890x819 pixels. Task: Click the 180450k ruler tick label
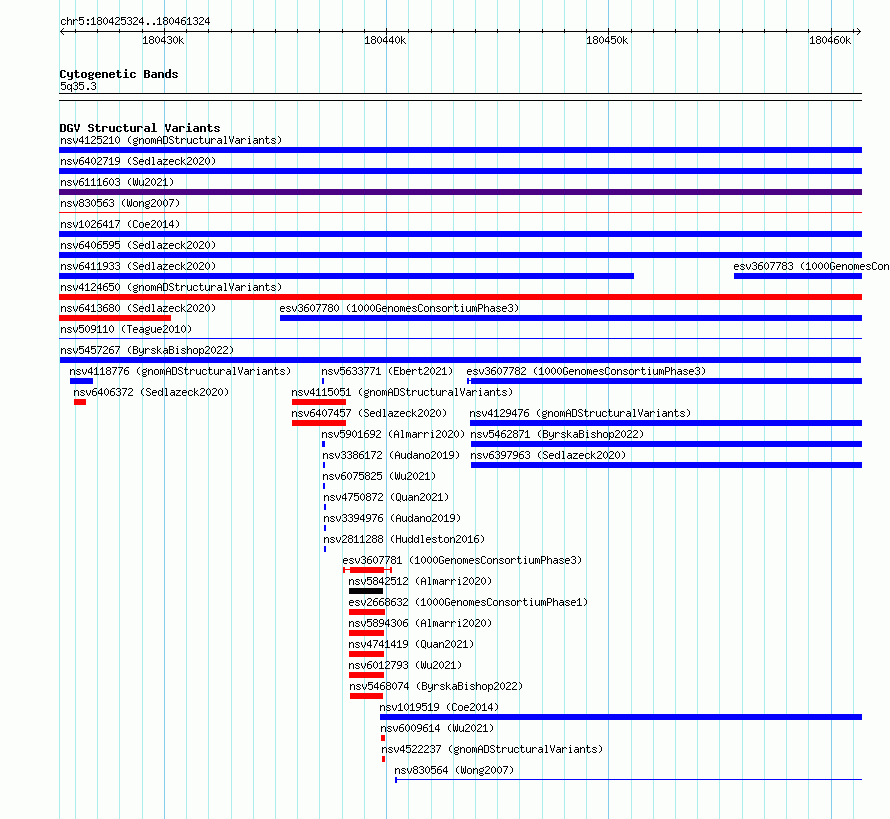pos(607,40)
